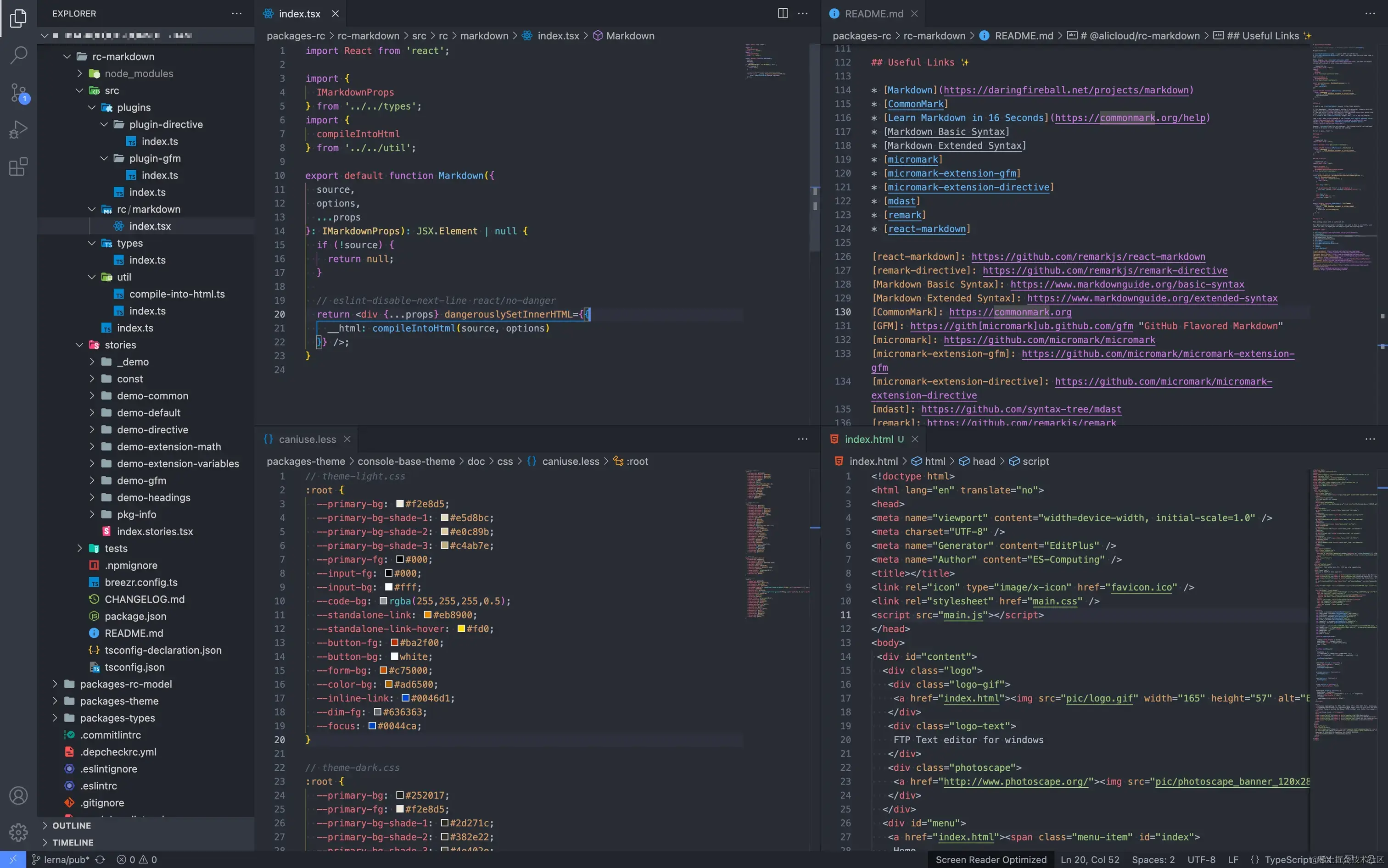Open the Accounts icon in activity bar
Viewport: 1388px width, 868px height.
[18, 796]
